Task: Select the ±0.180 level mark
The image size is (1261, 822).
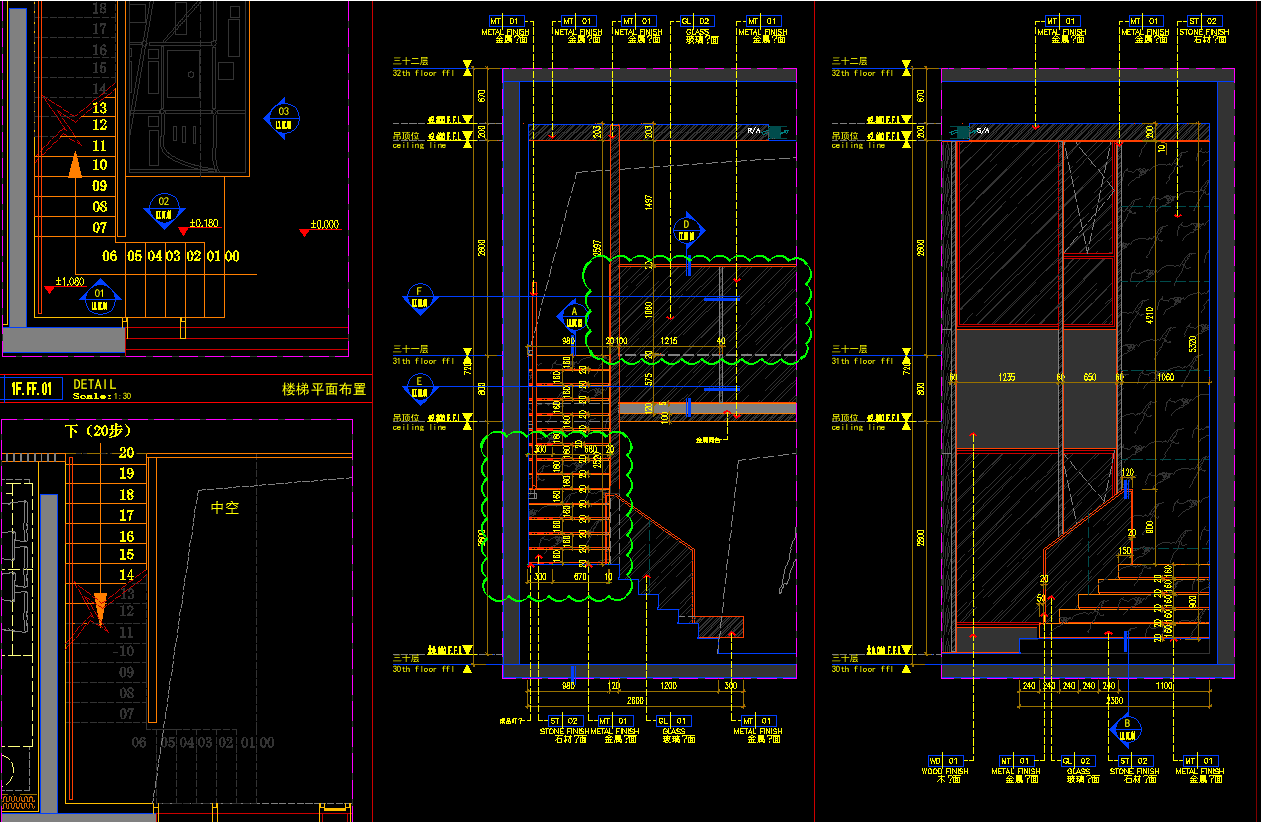Action: point(203,223)
